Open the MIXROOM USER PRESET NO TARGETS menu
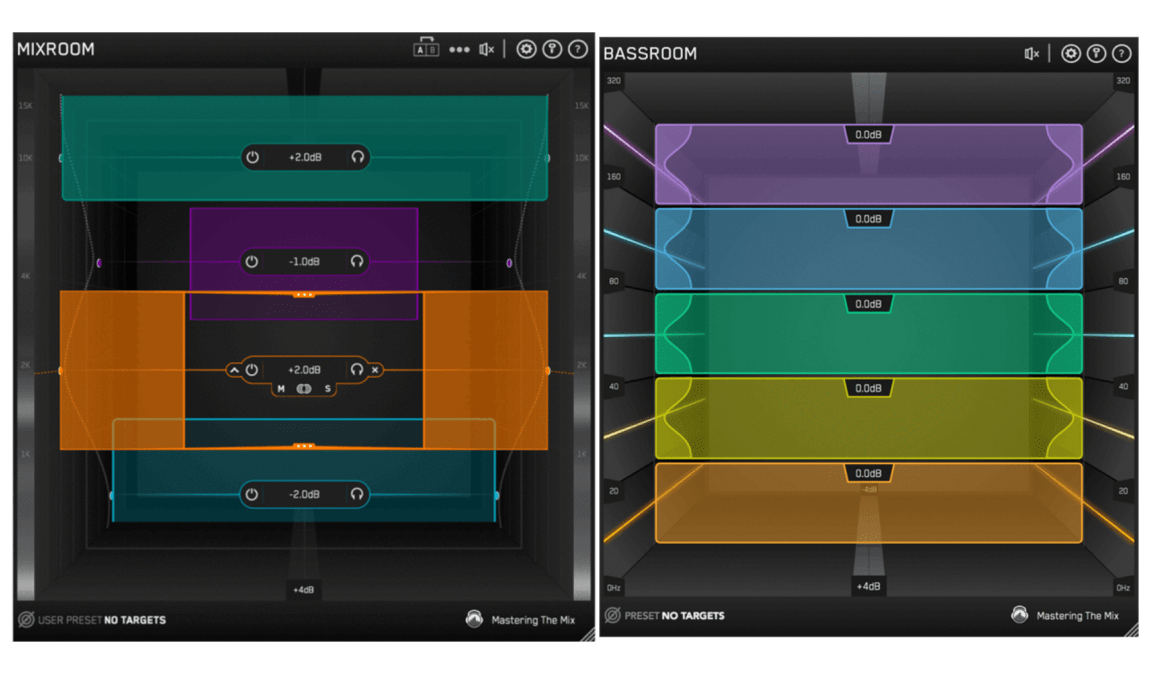 (102, 620)
